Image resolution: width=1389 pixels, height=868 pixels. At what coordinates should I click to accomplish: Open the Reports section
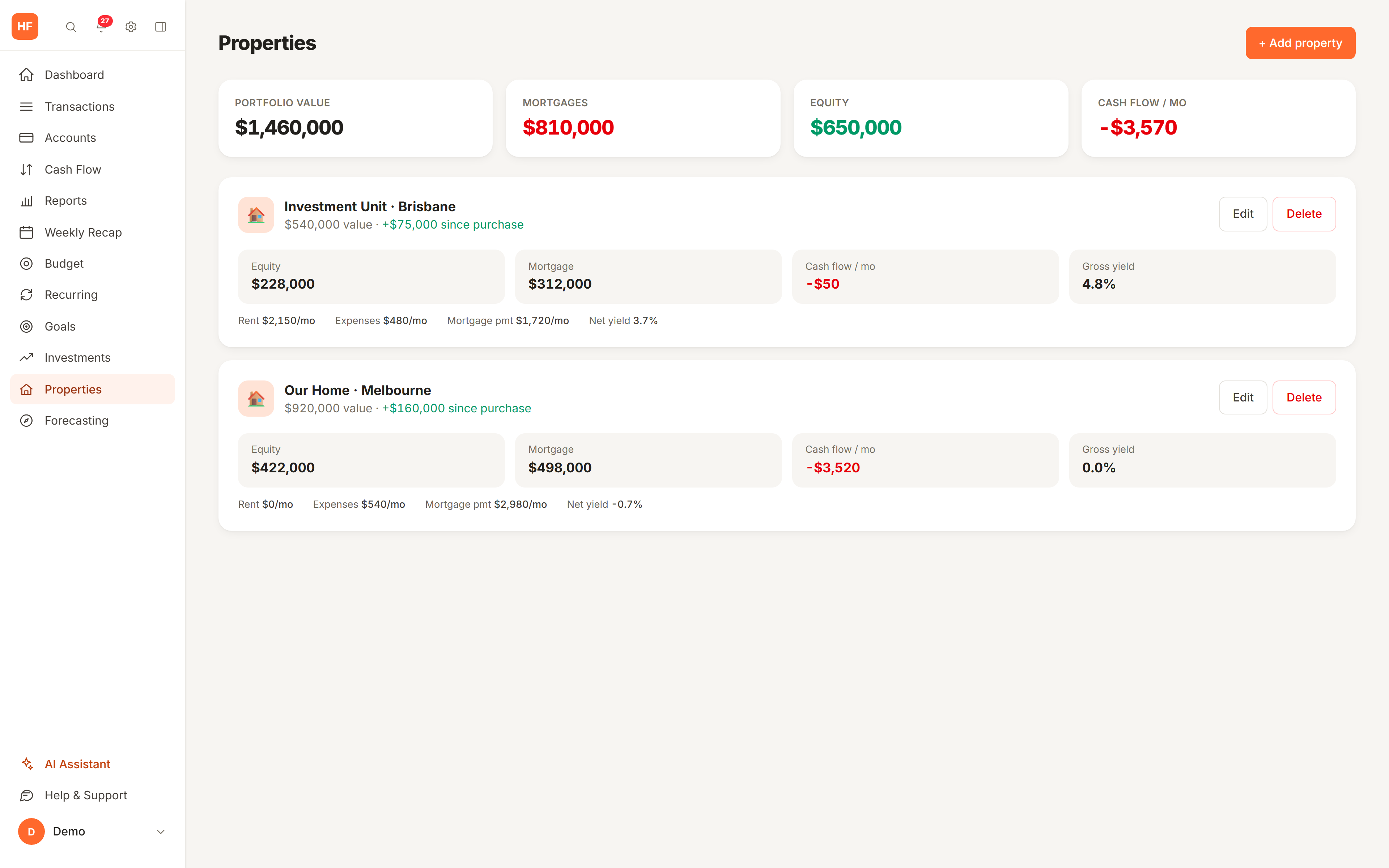(92, 201)
